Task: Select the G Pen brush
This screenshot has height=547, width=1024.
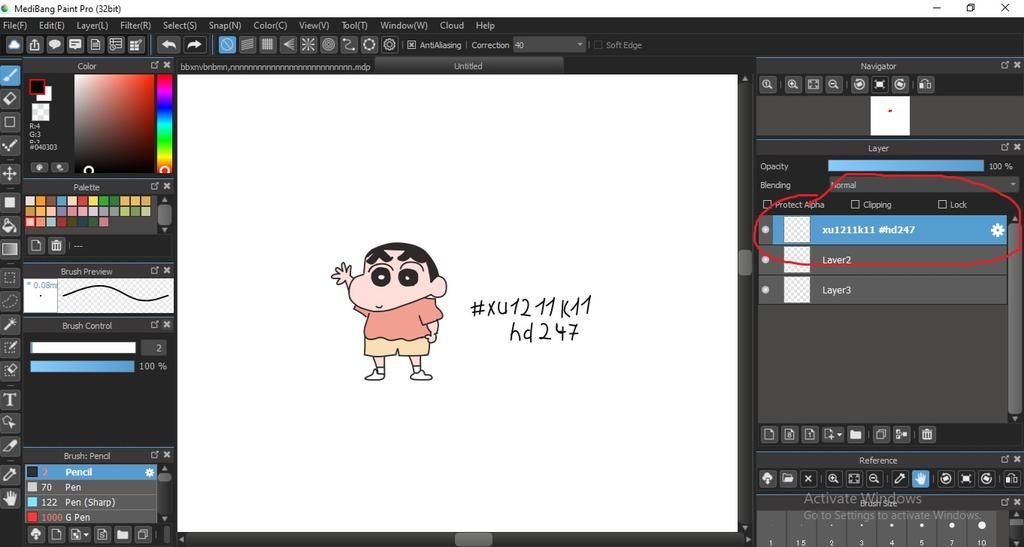Action: pos(91,517)
